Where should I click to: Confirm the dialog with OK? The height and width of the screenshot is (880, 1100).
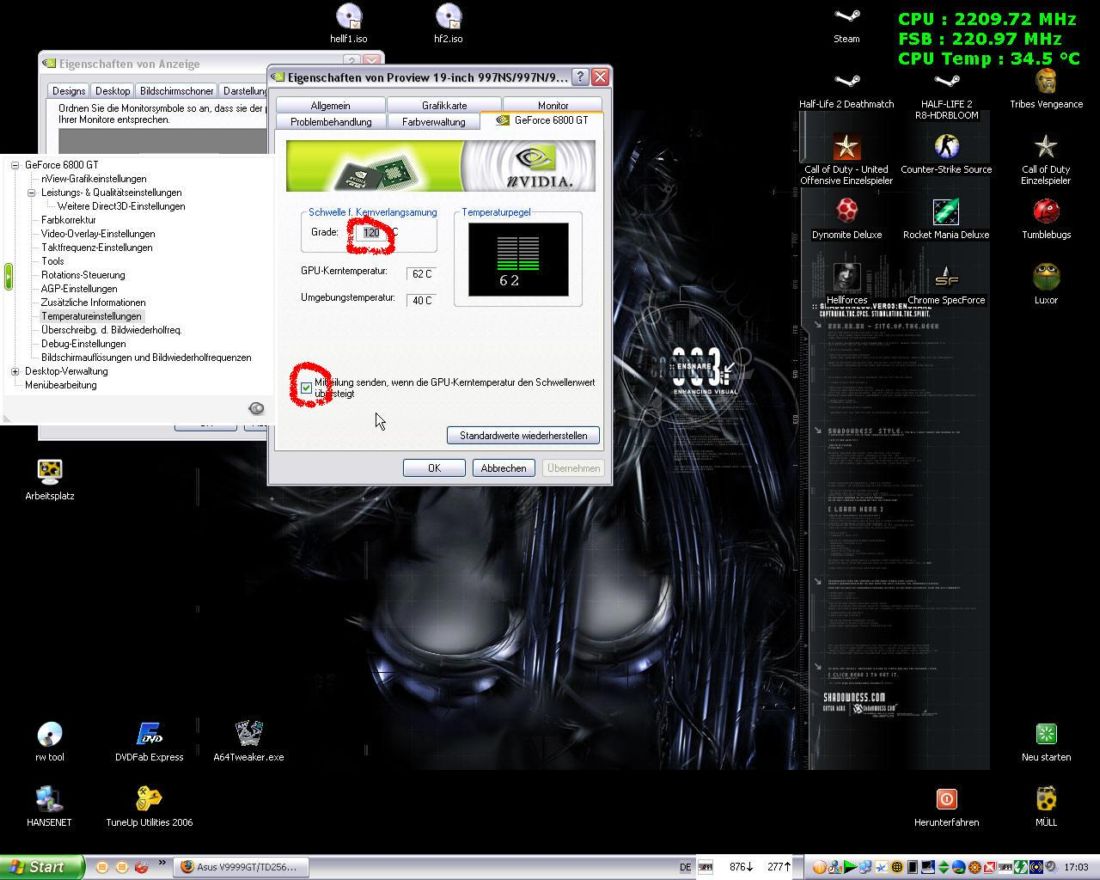click(434, 468)
